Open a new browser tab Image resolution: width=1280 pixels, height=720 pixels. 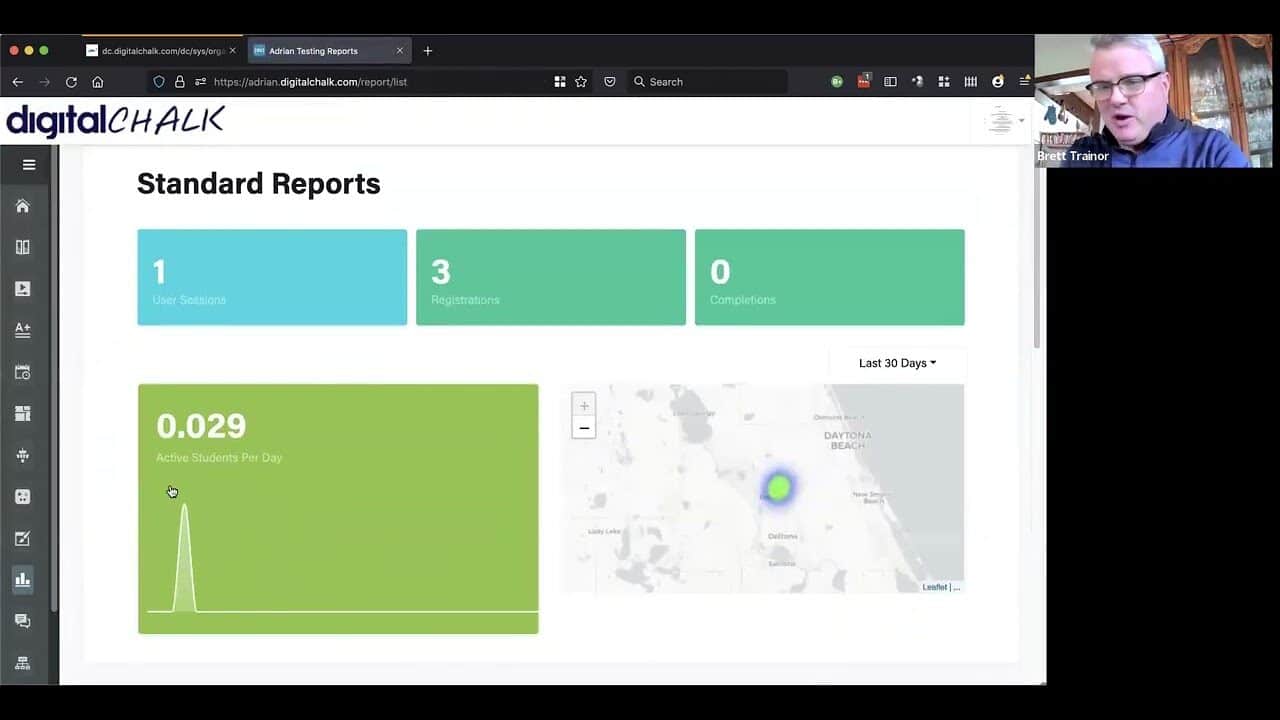point(428,51)
